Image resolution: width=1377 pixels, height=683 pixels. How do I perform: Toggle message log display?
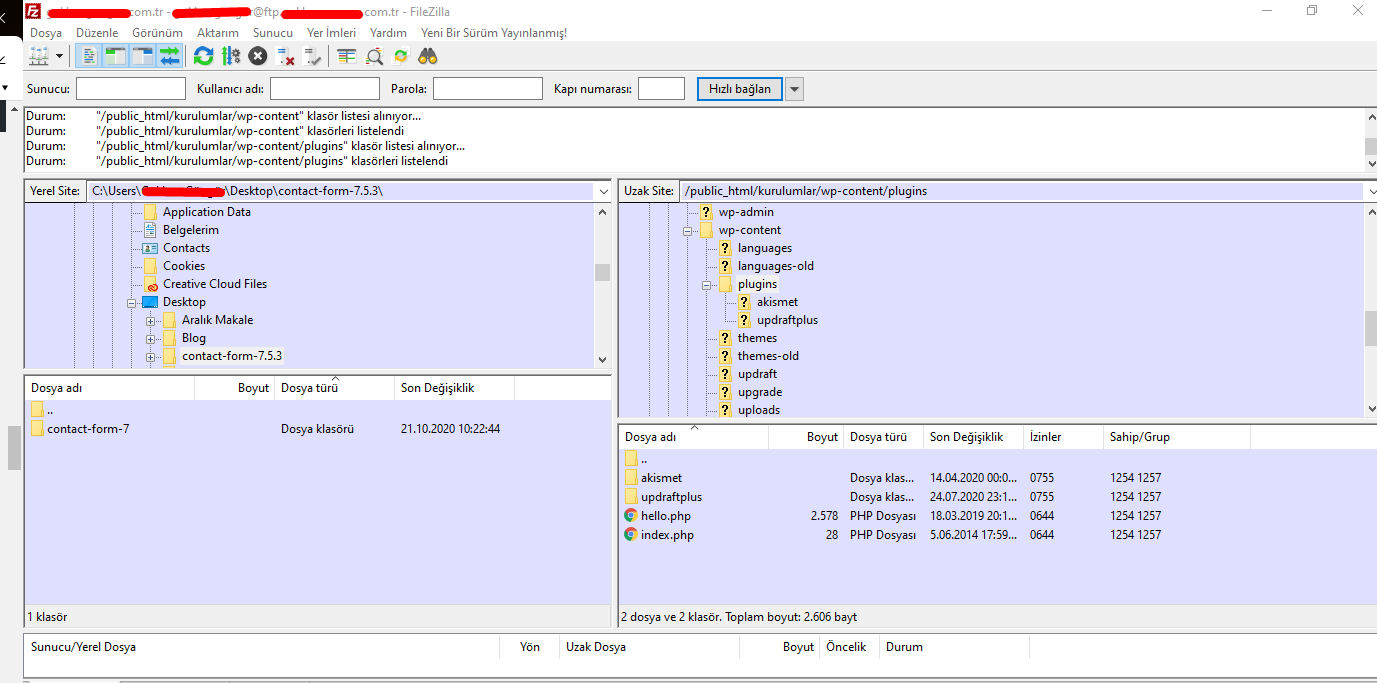tap(89, 56)
